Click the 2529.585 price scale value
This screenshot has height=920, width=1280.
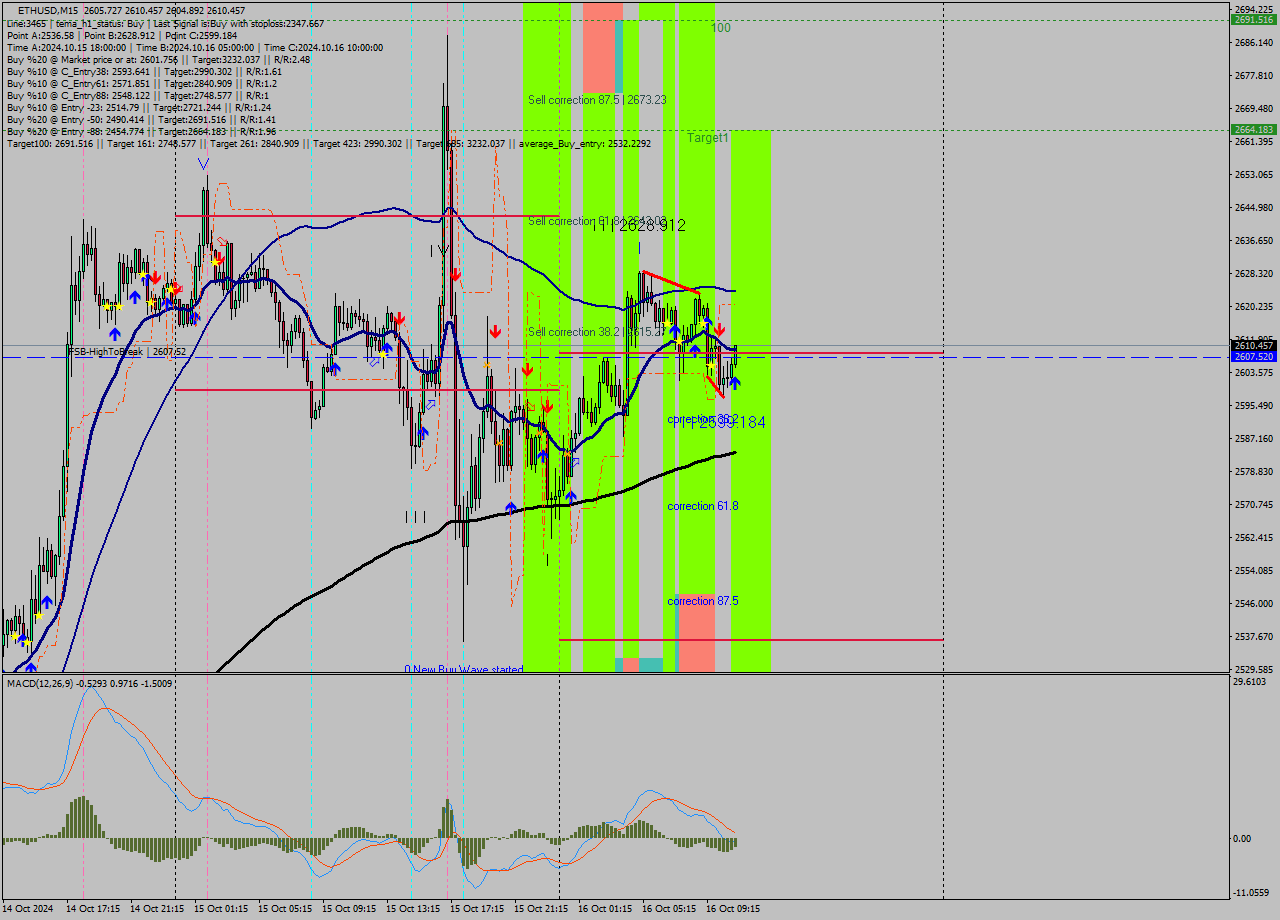pos(1253,669)
